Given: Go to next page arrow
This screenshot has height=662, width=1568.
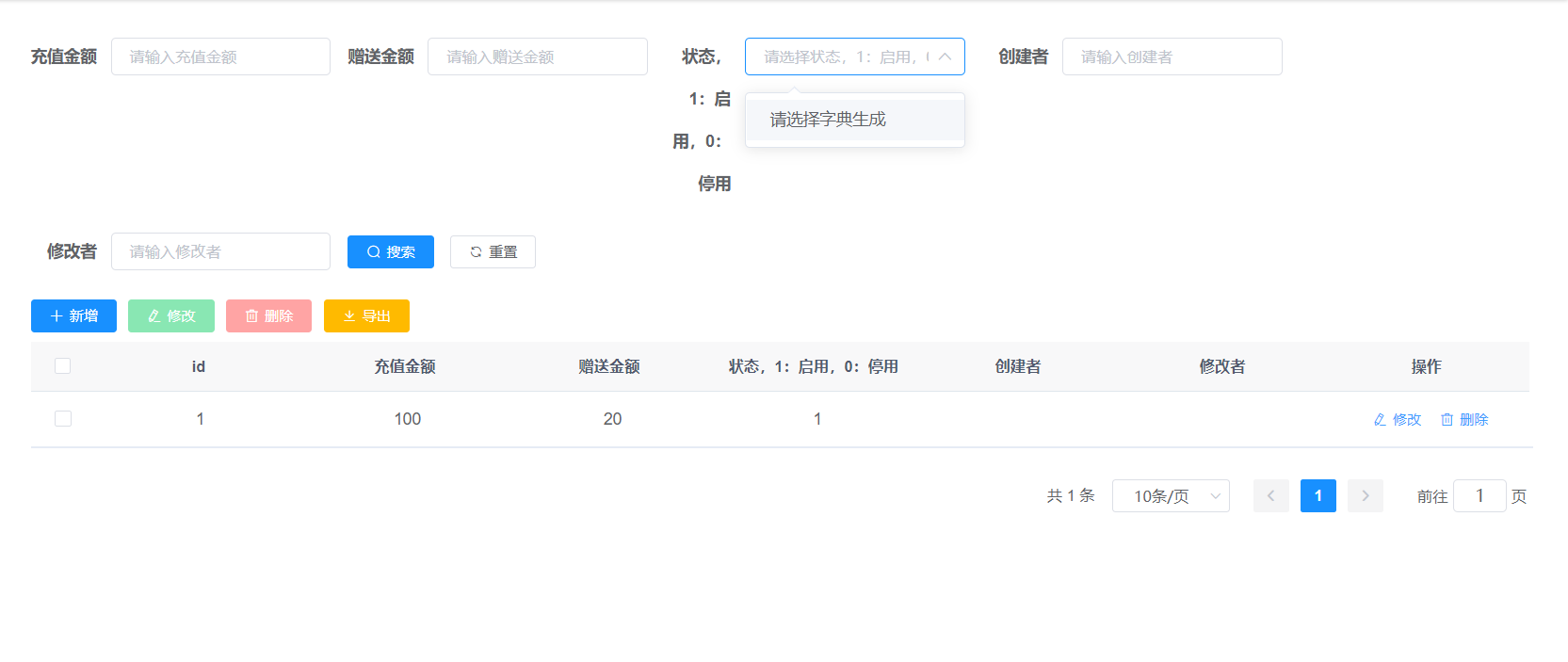Looking at the screenshot, I should (1365, 495).
